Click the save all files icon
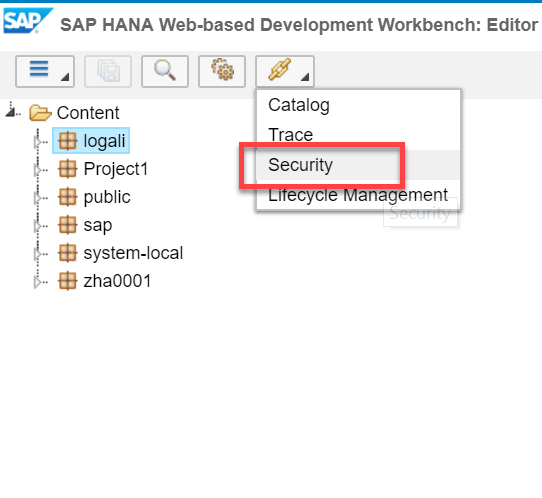The width and height of the screenshot is (542, 498). coord(108,71)
